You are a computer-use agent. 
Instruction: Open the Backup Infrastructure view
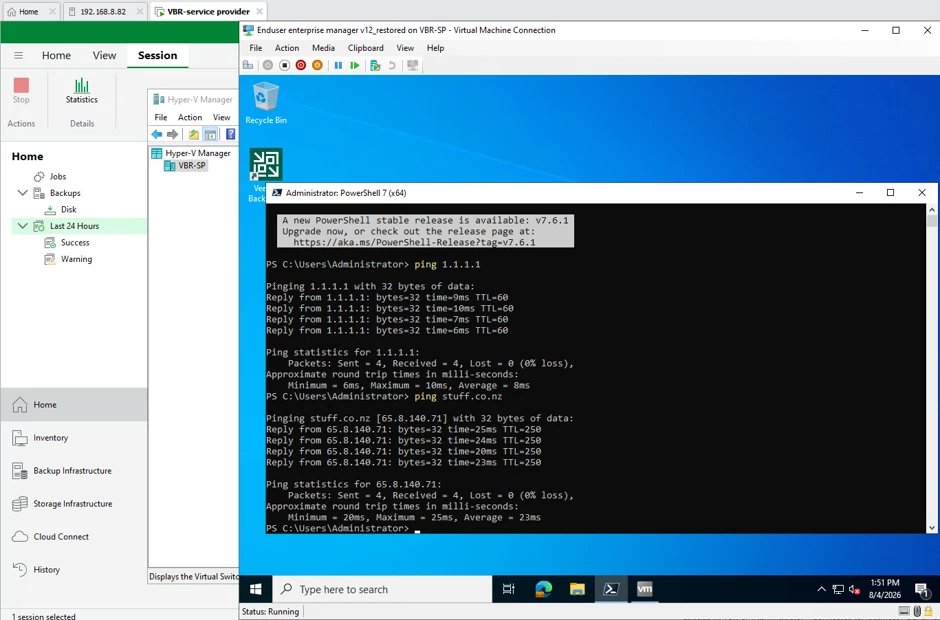pyautogui.click(x=73, y=471)
